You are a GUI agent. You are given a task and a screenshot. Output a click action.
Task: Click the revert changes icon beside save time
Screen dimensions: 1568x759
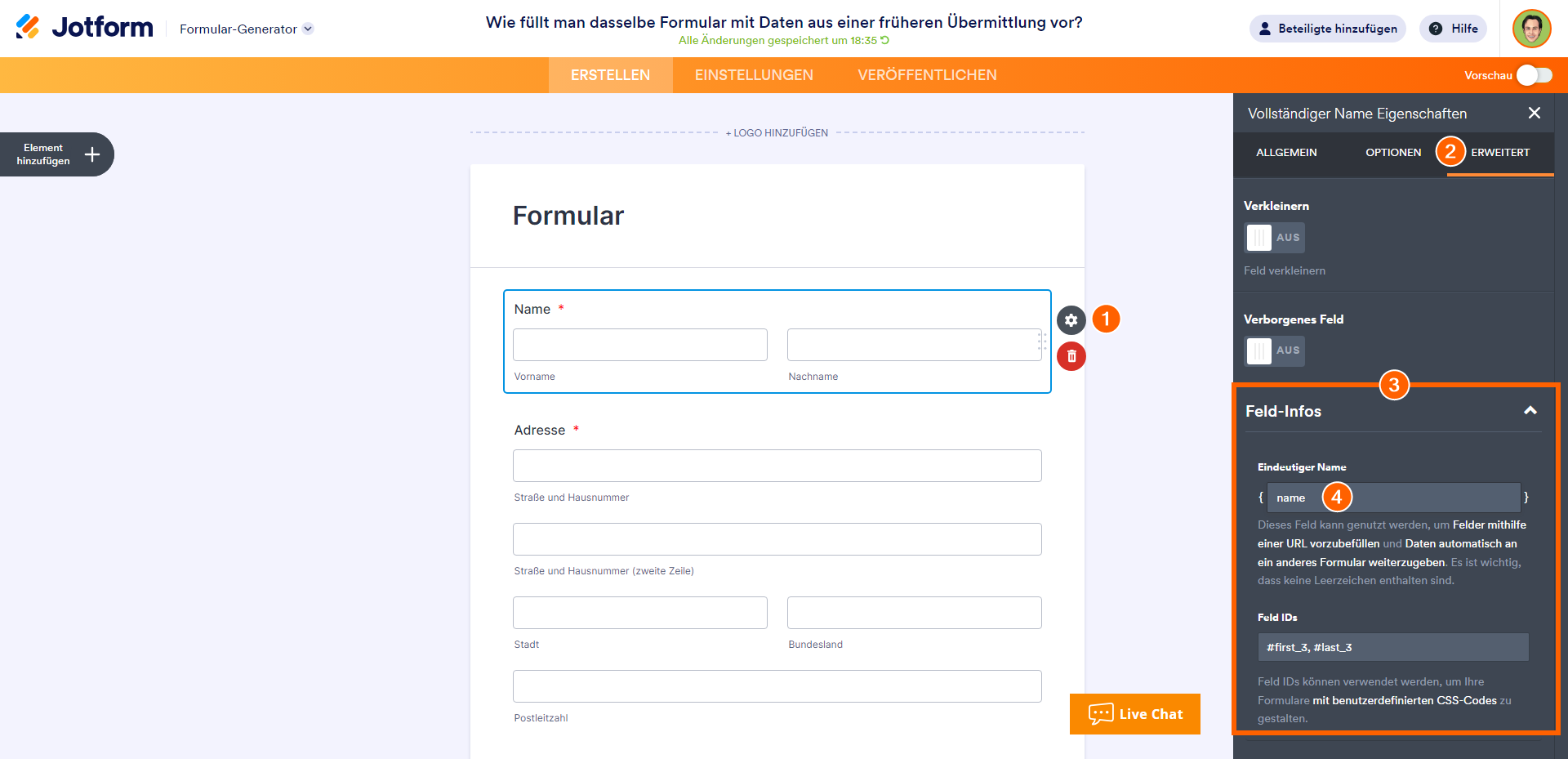point(884,40)
